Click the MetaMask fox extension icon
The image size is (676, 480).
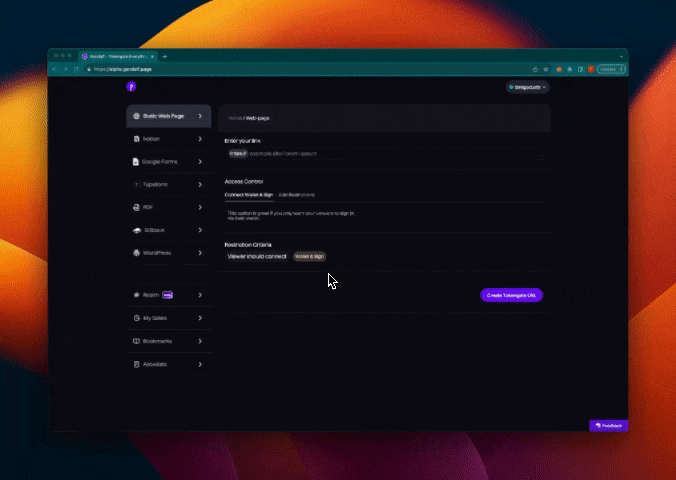point(559,69)
